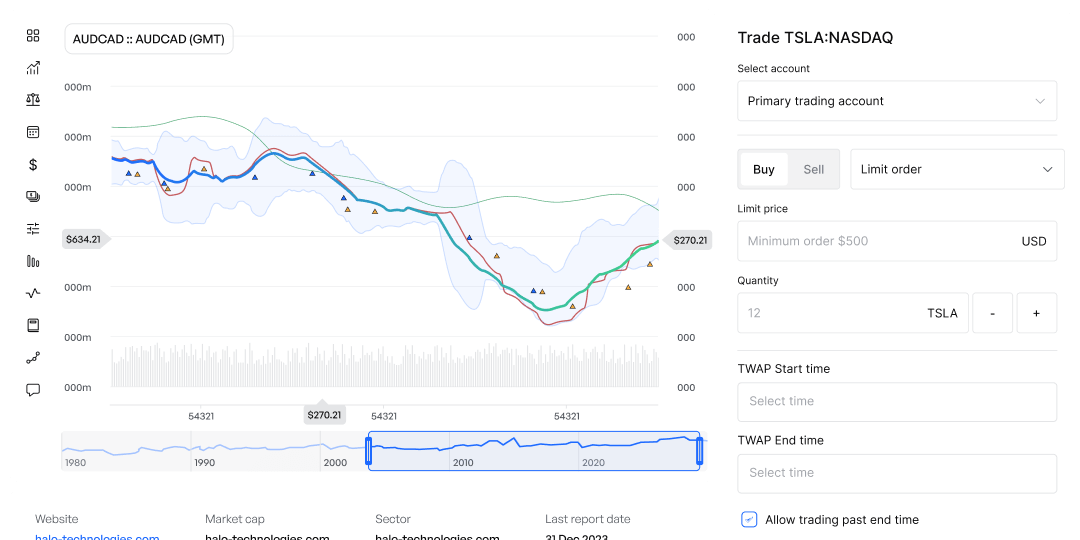Image resolution: width=1080 pixels, height=540 pixels.
Task: Open the sliders settings icon in sidebar
Action: point(33,229)
